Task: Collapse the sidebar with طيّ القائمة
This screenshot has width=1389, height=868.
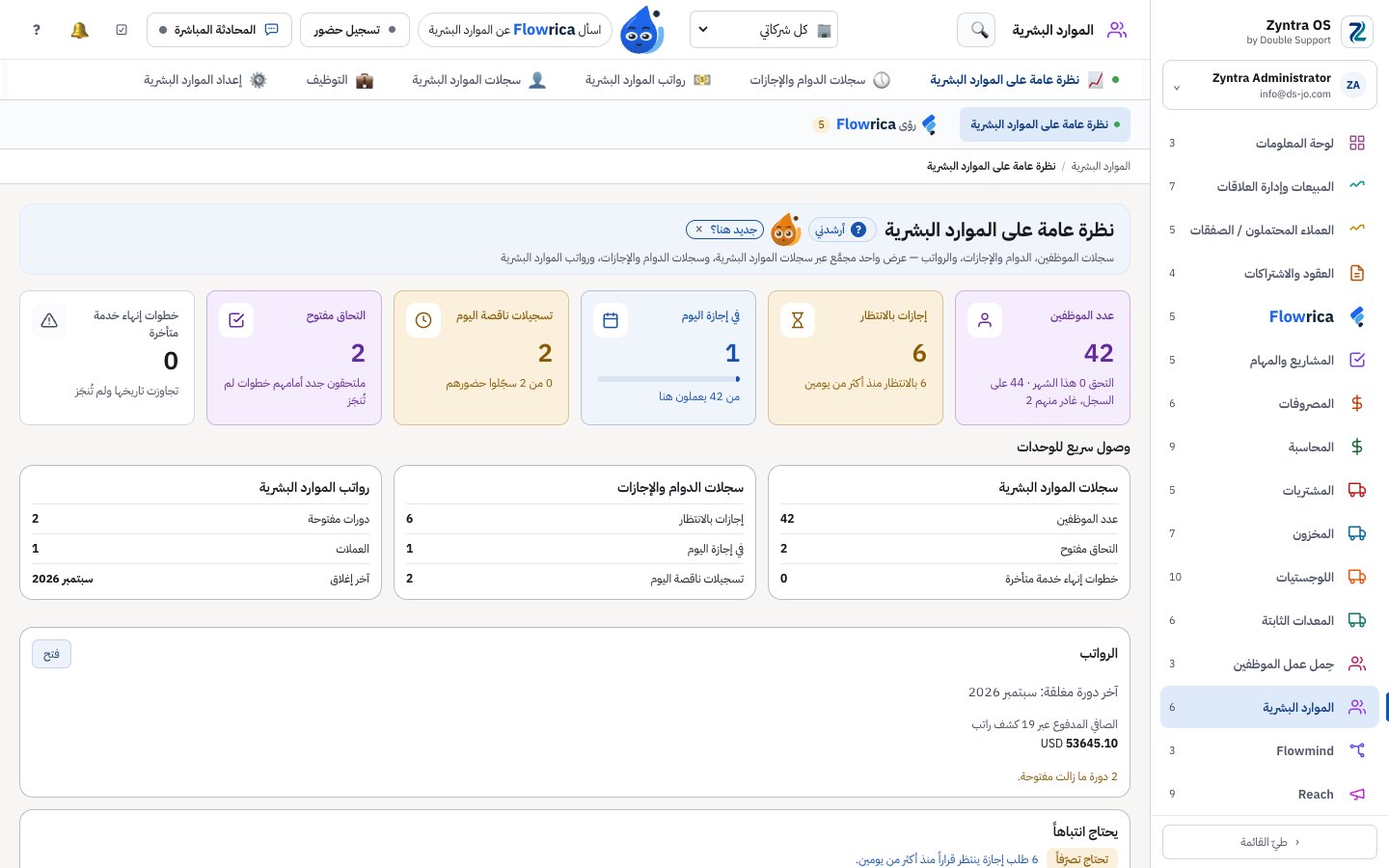Action: tap(1269, 842)
